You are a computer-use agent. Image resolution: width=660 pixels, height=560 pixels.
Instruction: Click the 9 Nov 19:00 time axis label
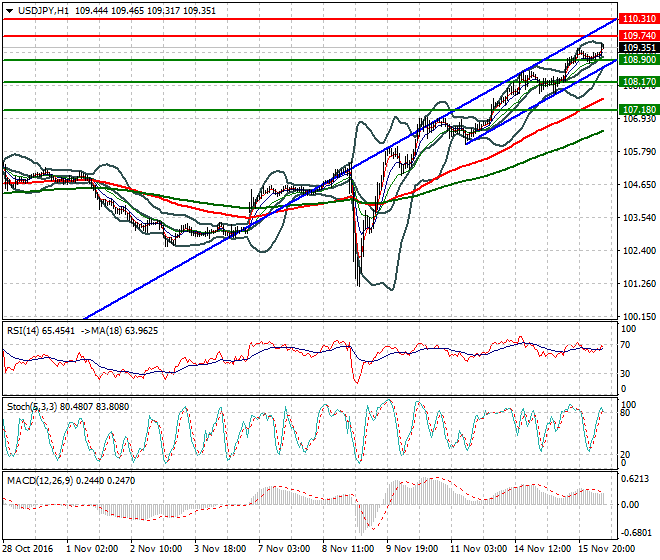(412, 549)
